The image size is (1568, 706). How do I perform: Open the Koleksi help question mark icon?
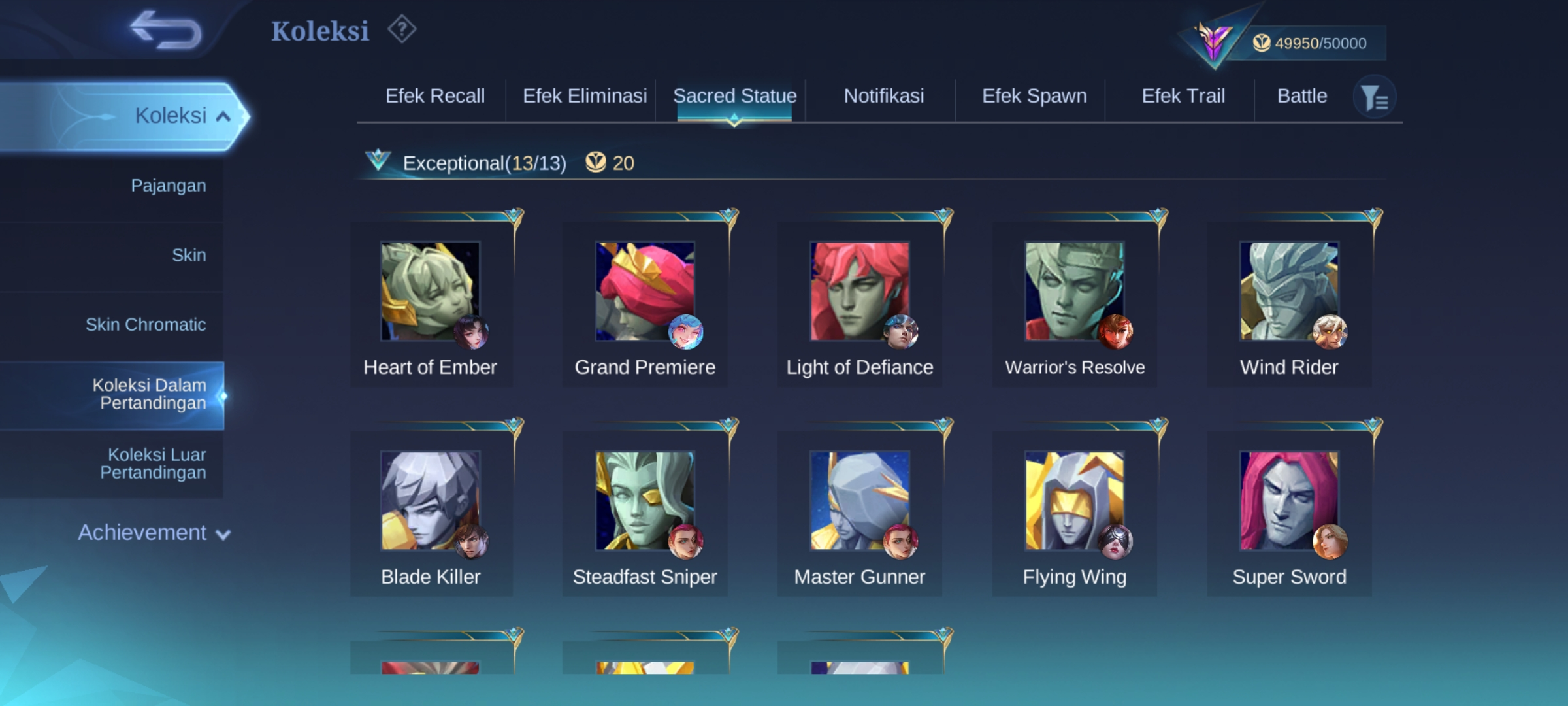click(402, 29)
